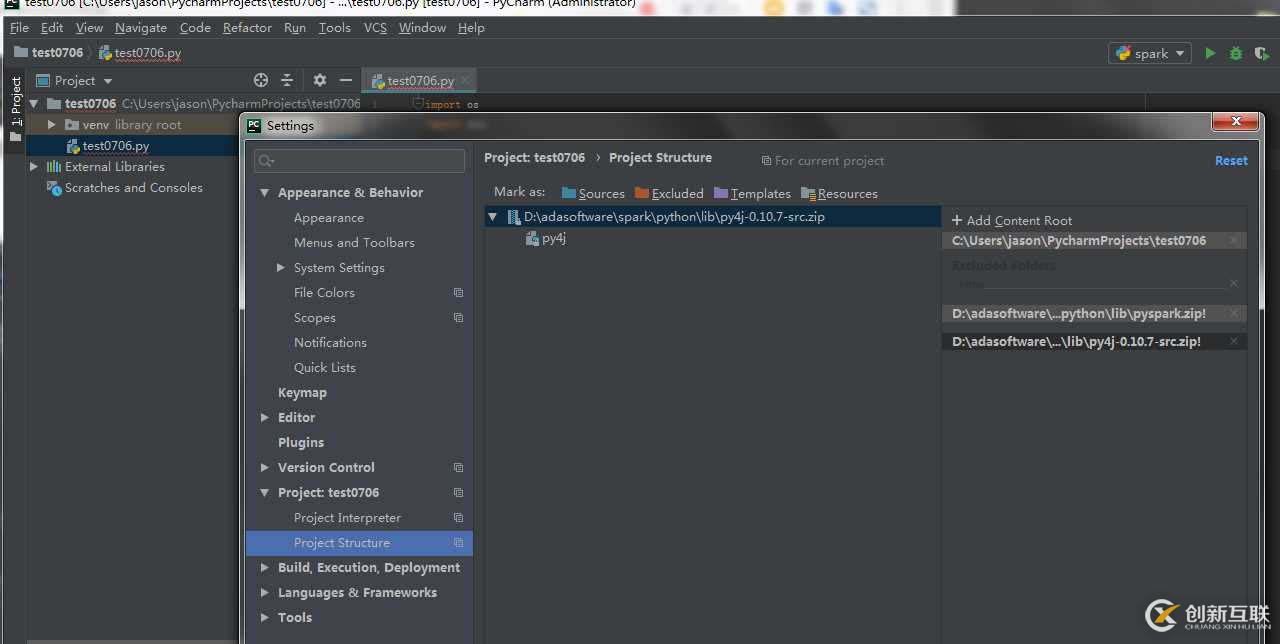The image size is (1280, 644).
Task: Expand Version Control settings group
Action: pyautogui.click(x=265, y=468)
